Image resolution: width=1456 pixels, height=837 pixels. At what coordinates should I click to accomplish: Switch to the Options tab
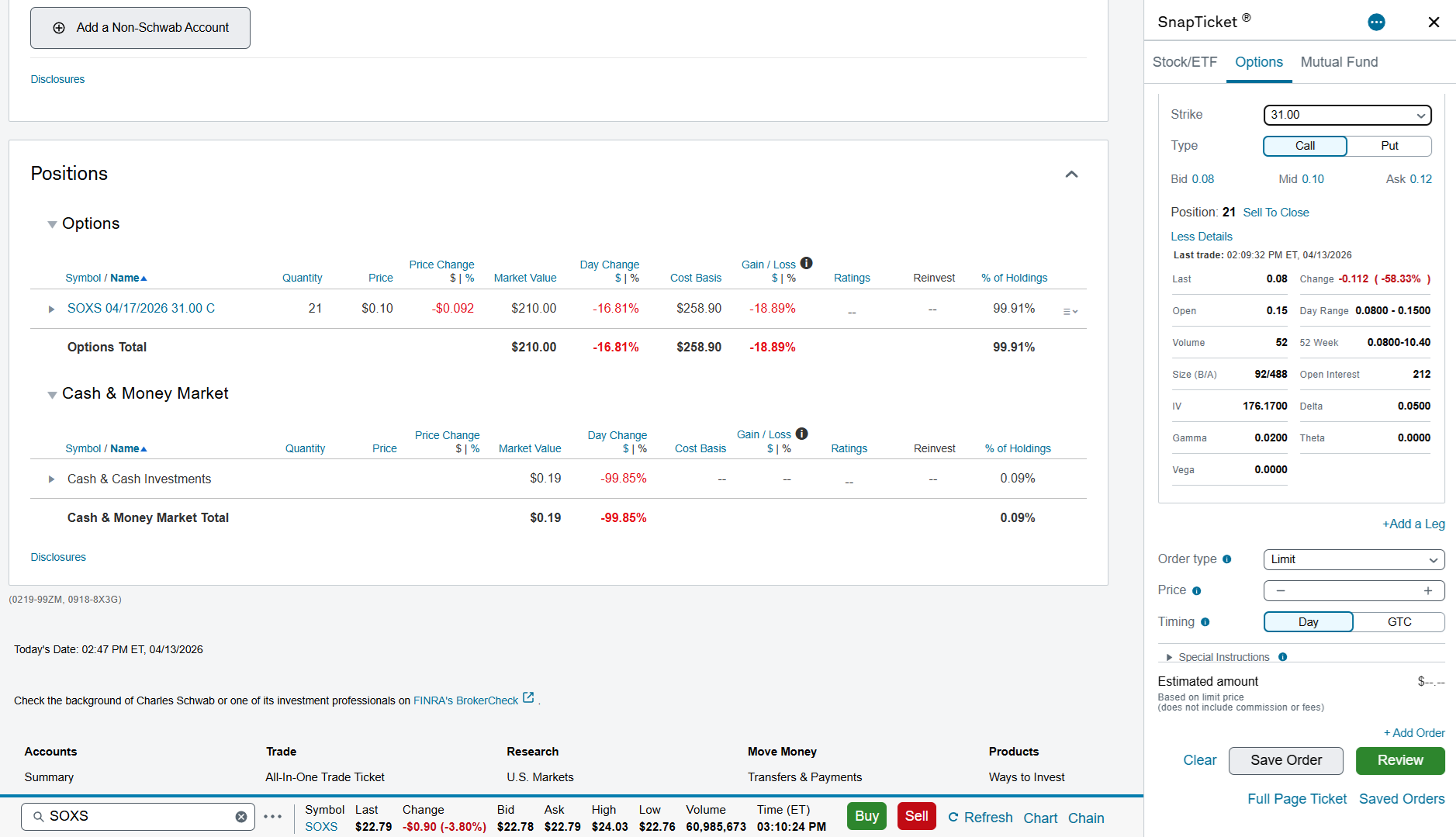point(1259,62)
